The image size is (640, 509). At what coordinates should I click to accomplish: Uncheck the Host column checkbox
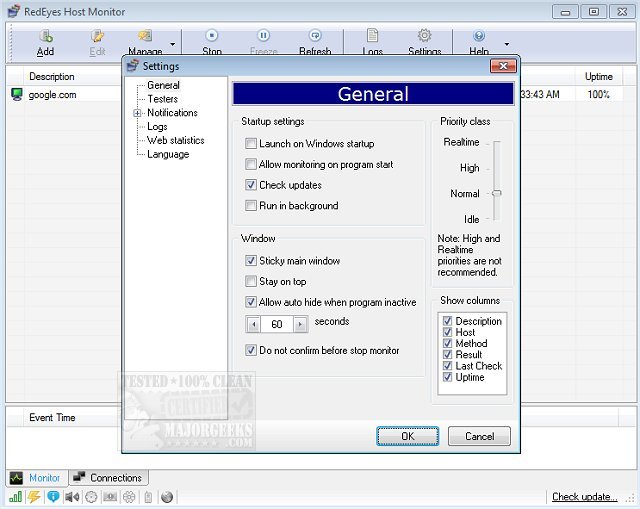click(x=447, y=332)
